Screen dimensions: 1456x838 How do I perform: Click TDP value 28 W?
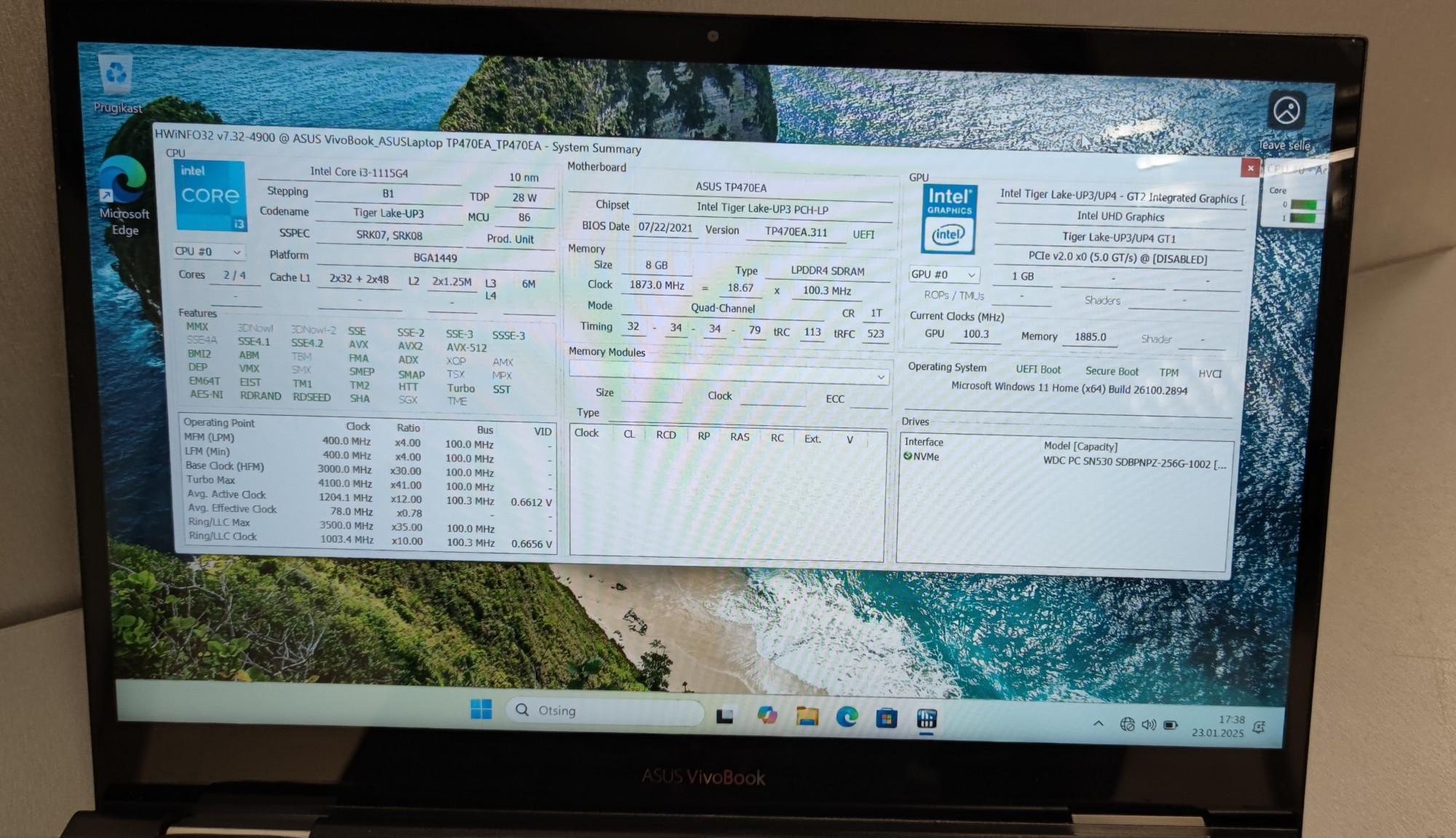524,197
